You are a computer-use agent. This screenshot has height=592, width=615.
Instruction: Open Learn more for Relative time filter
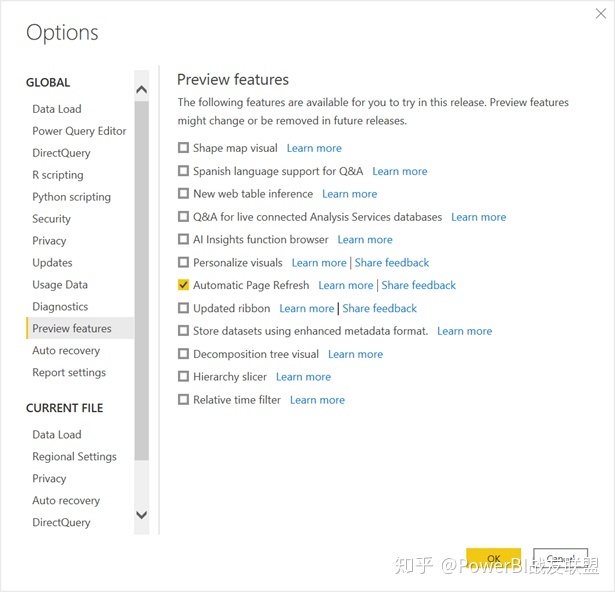(317, 400)
